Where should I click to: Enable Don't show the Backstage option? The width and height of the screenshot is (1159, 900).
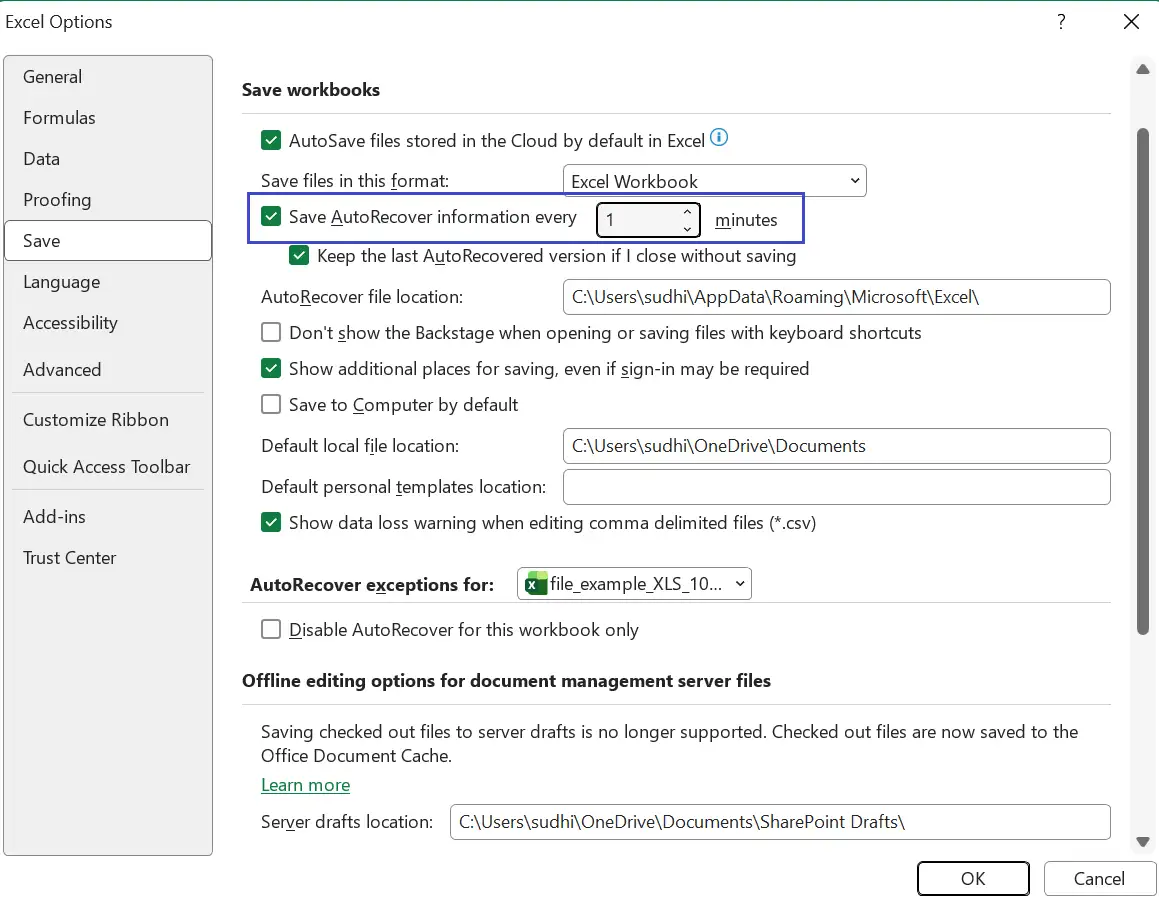tap(270, 332)
